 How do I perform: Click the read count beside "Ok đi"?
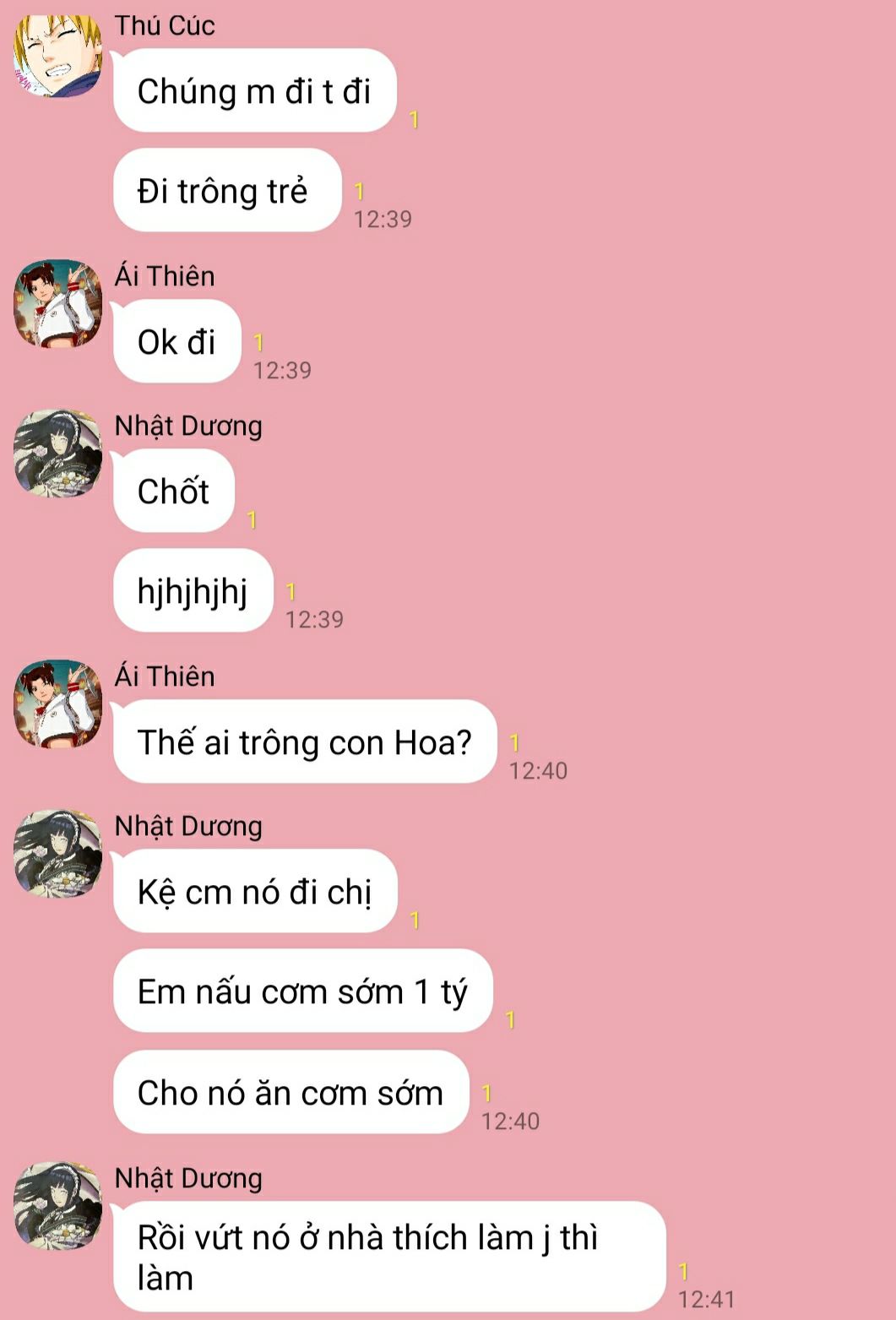pos(258,343)
